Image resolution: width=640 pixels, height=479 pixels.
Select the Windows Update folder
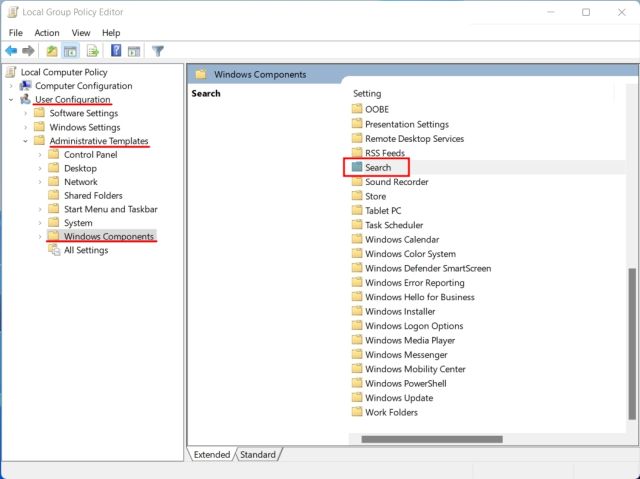pyautogui.click(x=398, y=398)
